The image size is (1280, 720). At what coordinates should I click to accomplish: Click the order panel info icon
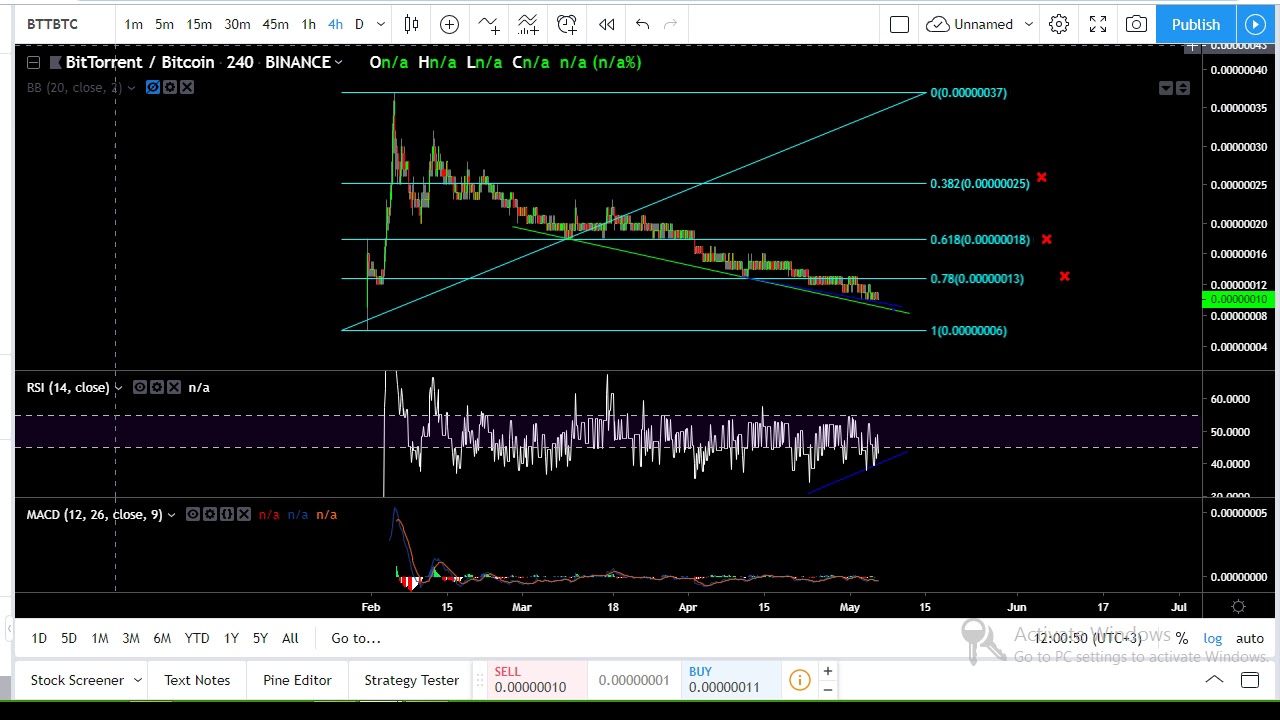[799, 681]
